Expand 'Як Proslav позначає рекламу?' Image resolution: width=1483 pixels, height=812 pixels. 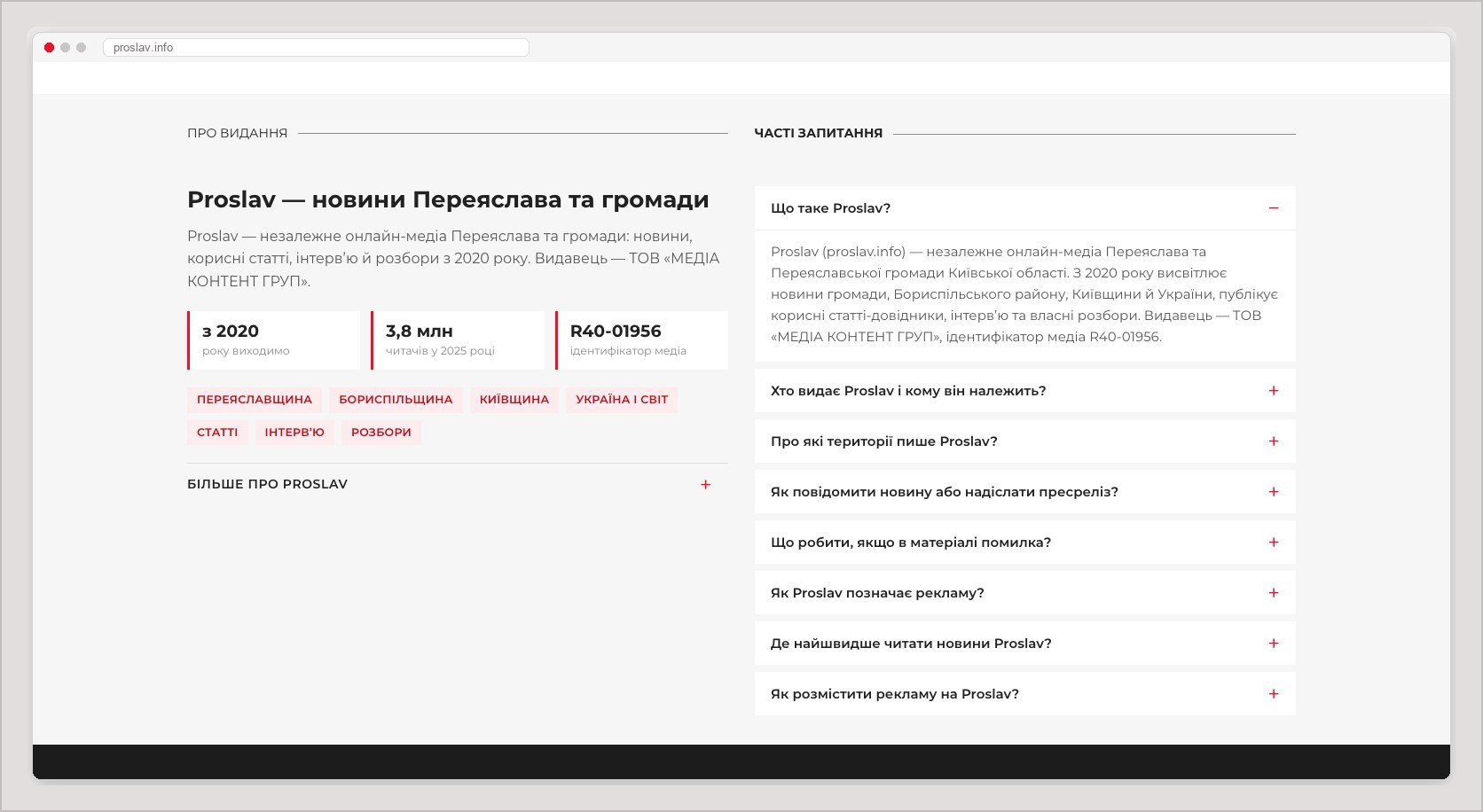1024,593
